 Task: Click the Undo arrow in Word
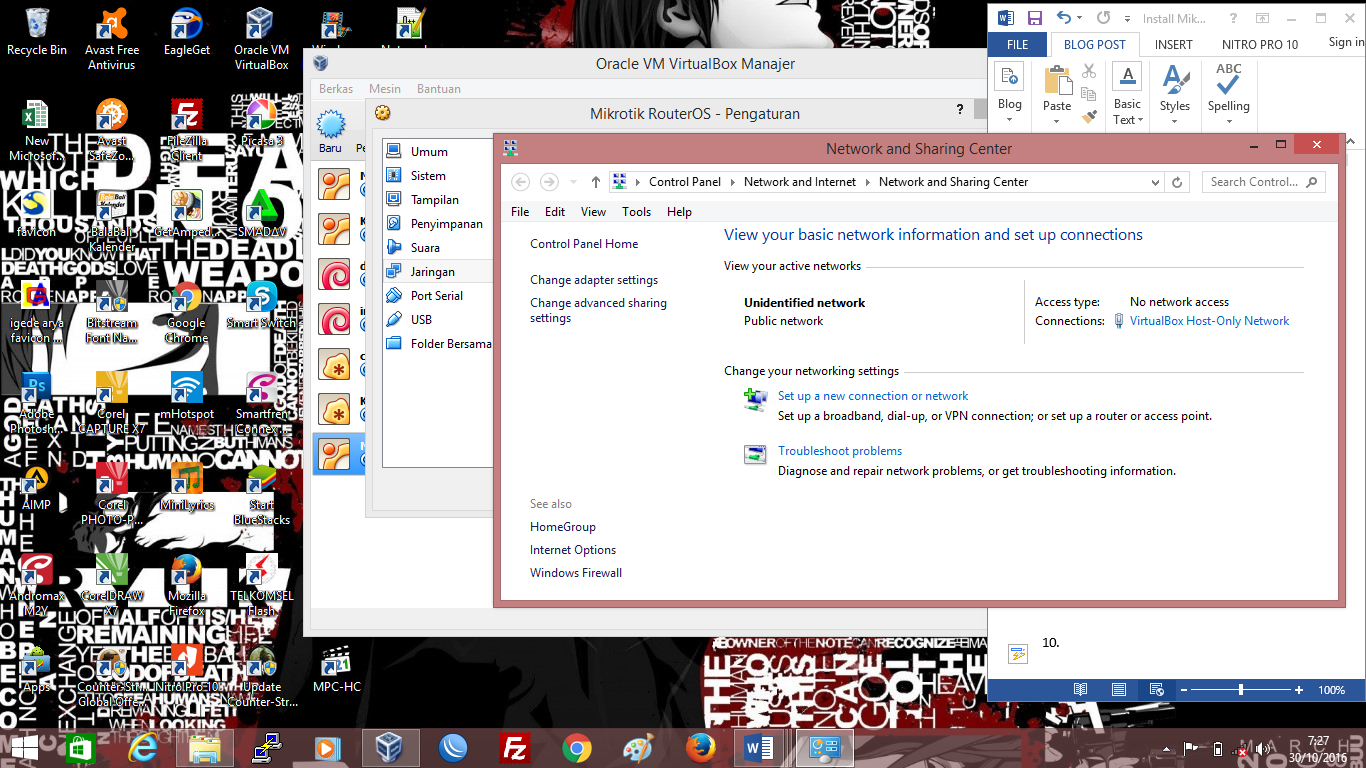[1063, 18]
